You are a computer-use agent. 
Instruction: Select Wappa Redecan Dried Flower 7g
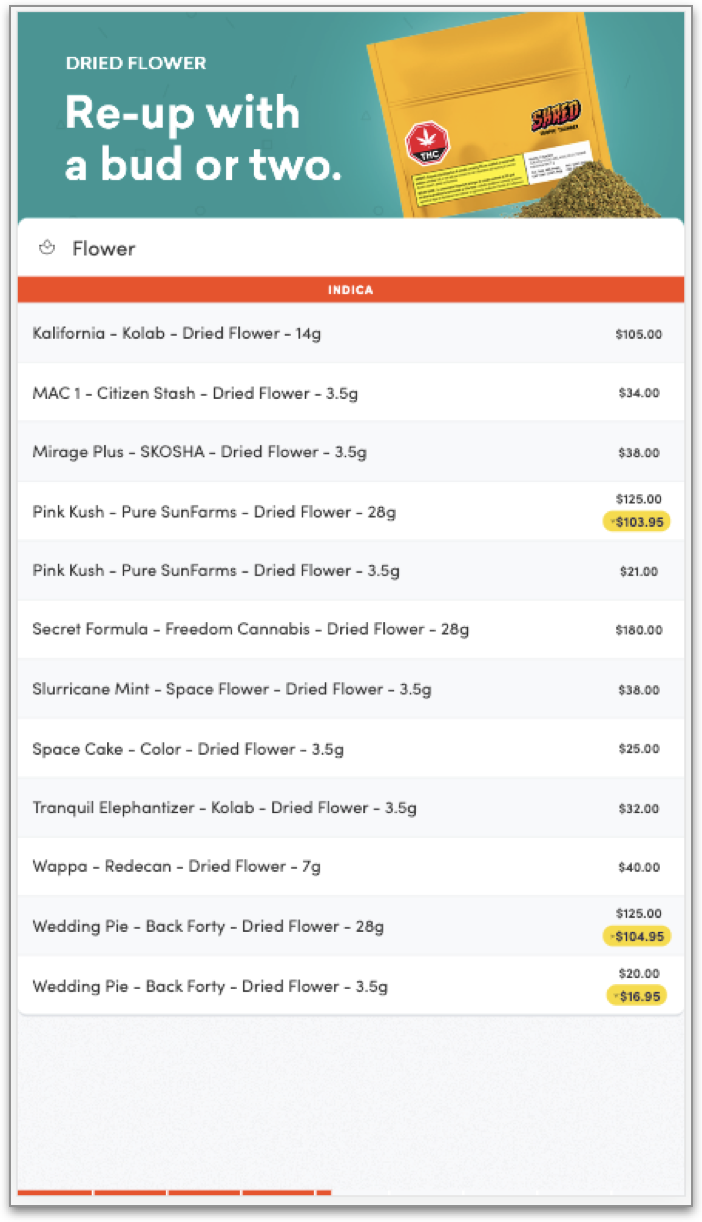tap(176, 867)
